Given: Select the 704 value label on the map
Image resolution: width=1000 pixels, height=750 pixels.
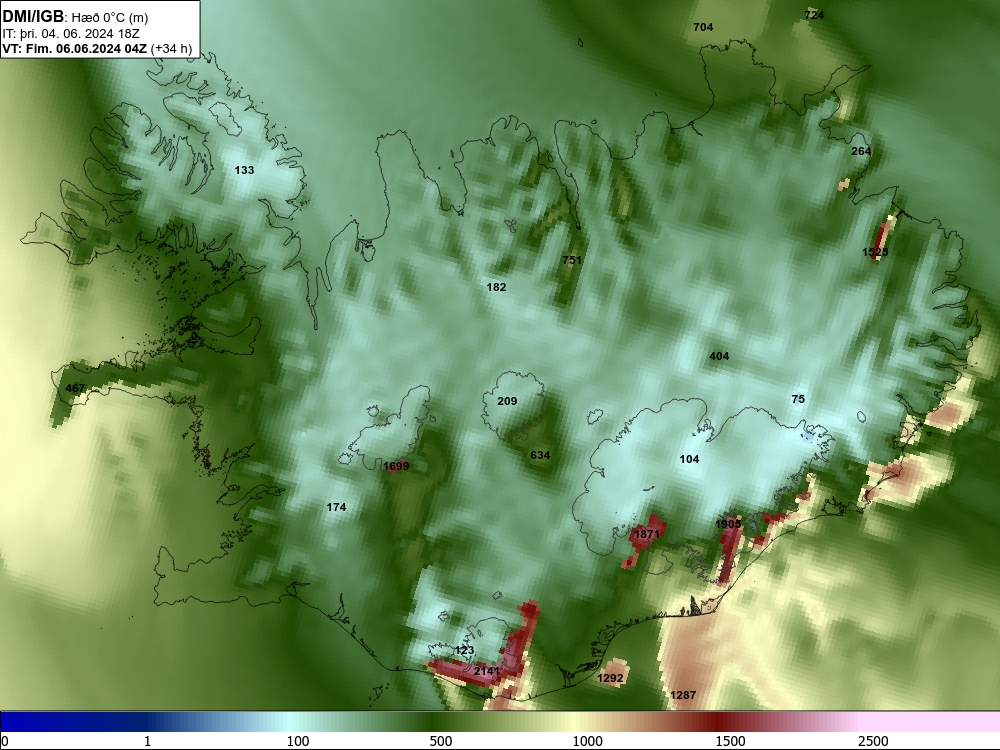Looking at the screenshot, I should (x=703, y=27).
